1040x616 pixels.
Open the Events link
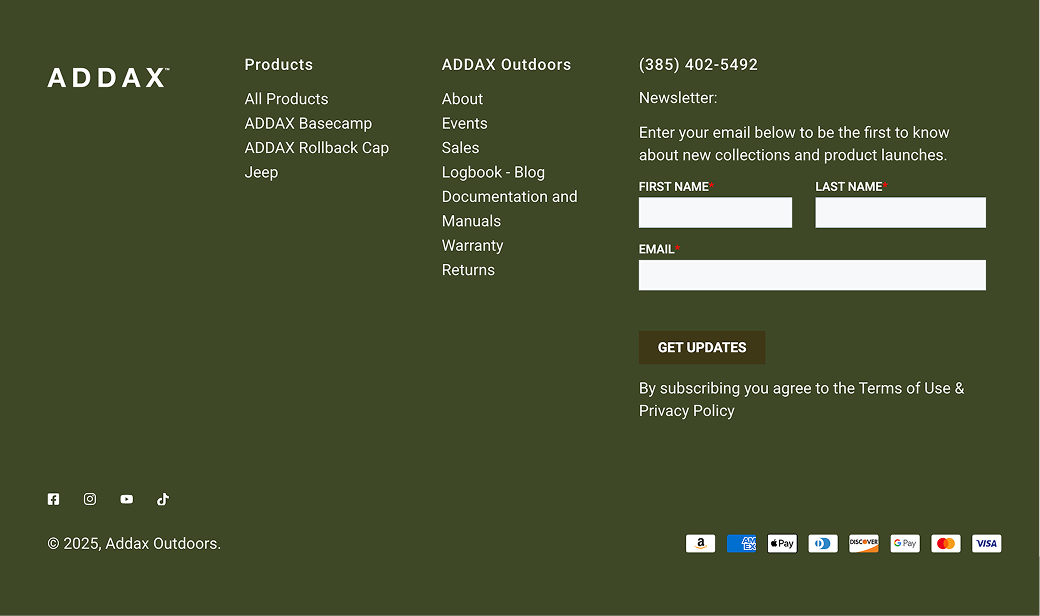(x=465, y=123)
